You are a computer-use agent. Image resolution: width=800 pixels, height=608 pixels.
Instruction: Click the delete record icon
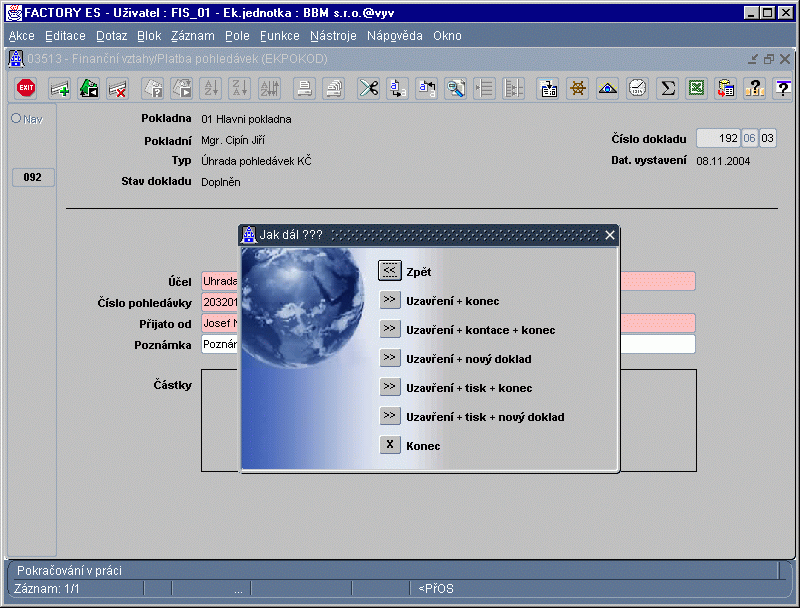(117, 88)
